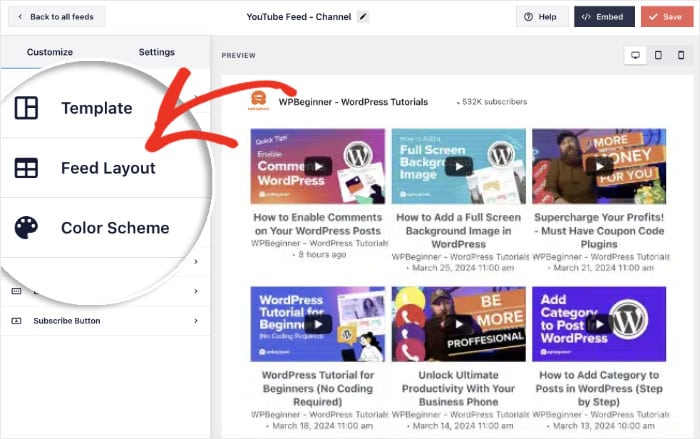Click the '8 hours ago' timestamp
The image size is (700, 439).
(x=322, y=255)
